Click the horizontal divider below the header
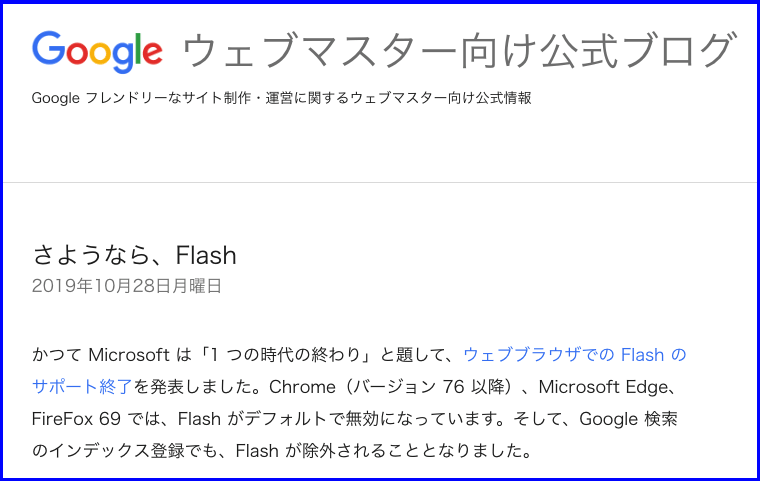 coord(380,183)
